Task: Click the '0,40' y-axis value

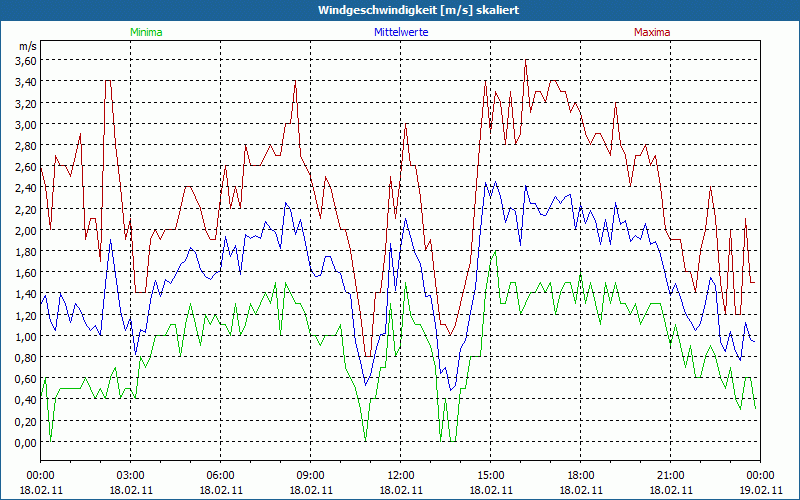Action: click(x=26, y=399)
